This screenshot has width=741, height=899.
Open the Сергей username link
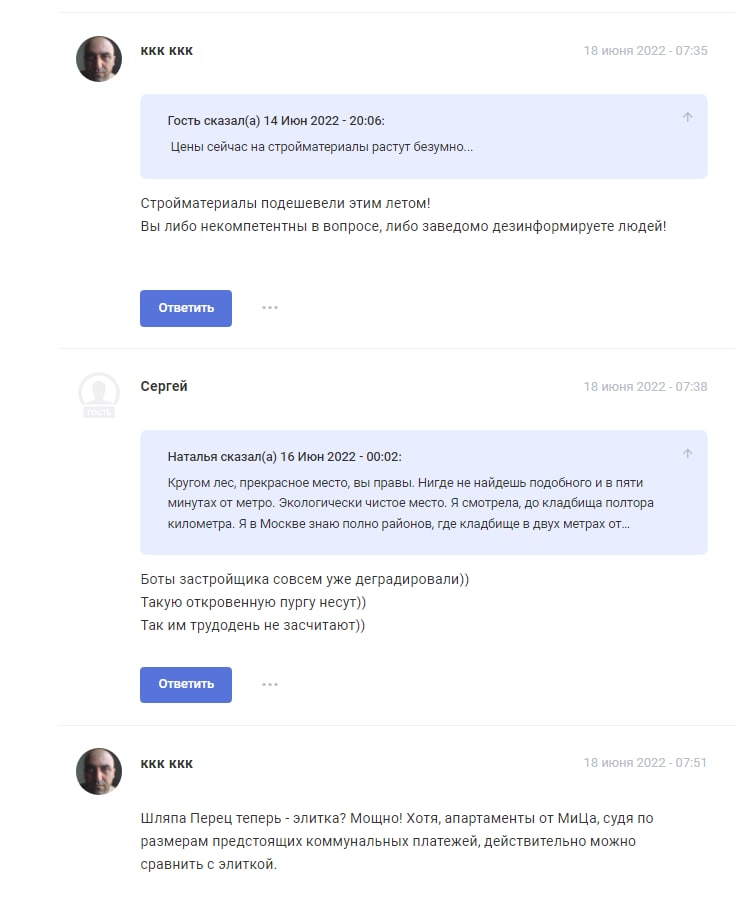coord(164,386)
